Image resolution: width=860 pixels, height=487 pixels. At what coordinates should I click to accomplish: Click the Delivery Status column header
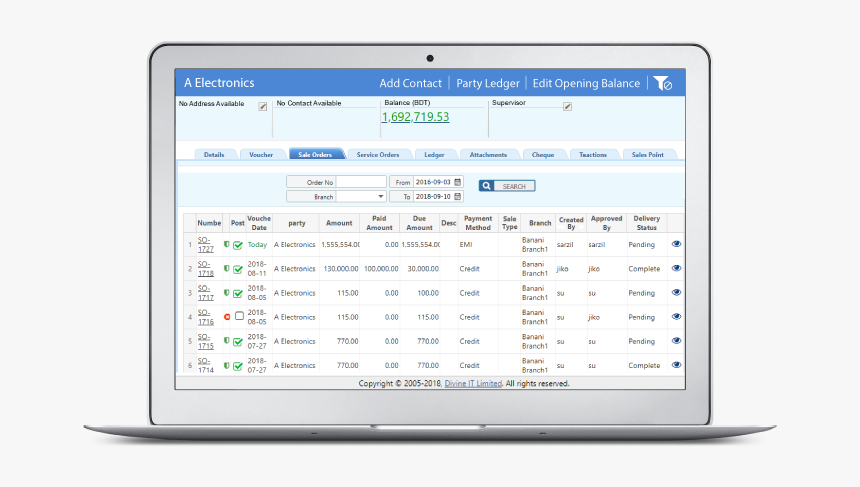pos(647,223)
